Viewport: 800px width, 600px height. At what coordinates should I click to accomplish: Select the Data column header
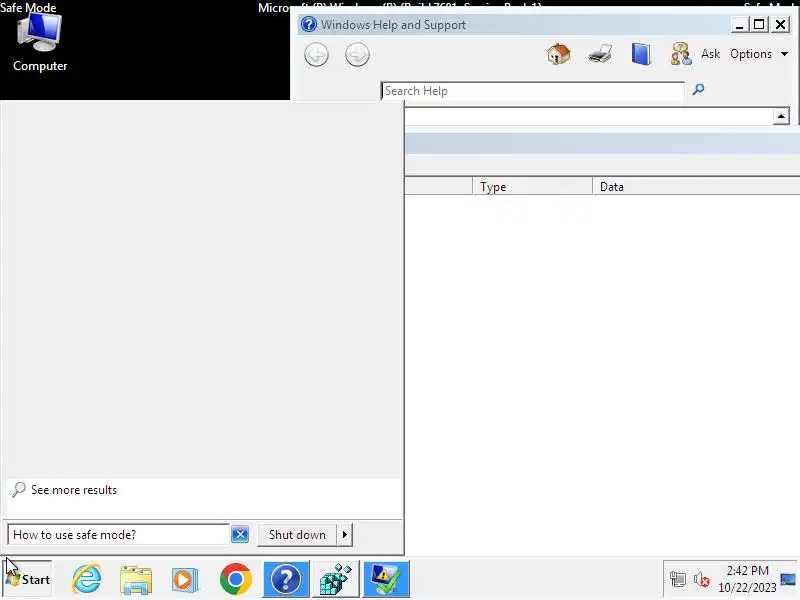[696, 187]
